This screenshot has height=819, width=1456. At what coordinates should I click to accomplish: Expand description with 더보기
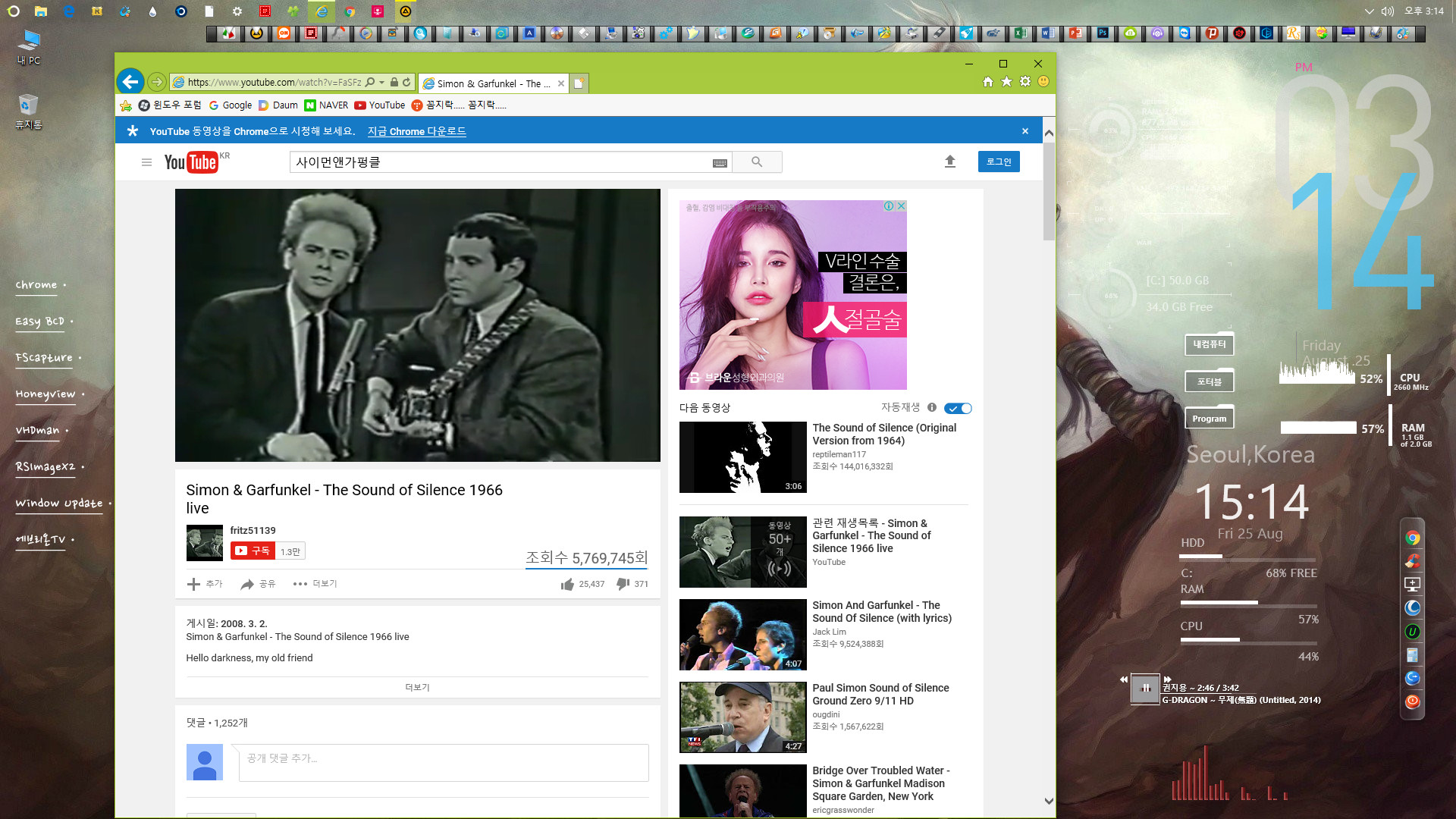coord(417,687)
